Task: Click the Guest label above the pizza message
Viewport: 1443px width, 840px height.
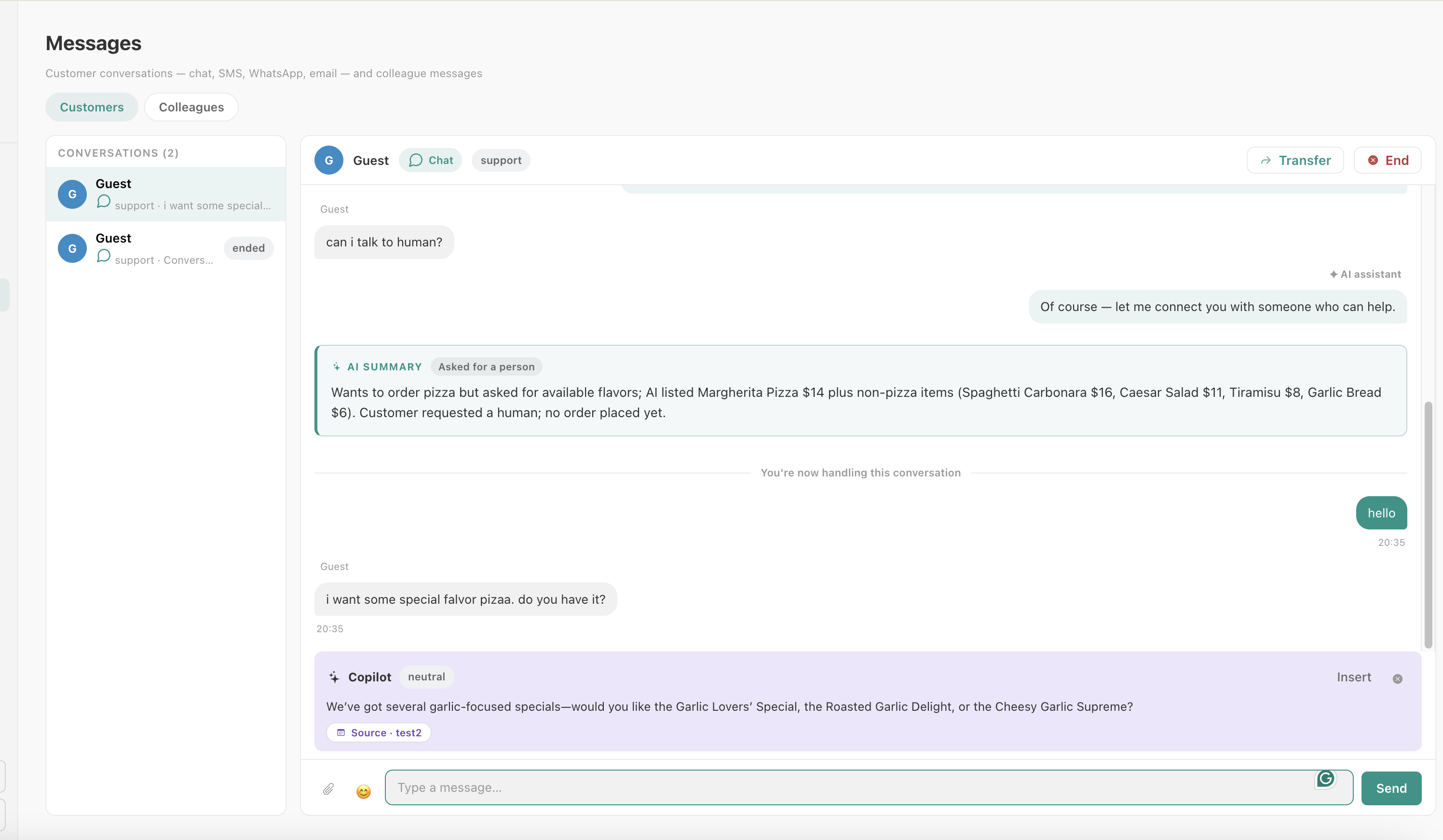Action: click(334, 567)
